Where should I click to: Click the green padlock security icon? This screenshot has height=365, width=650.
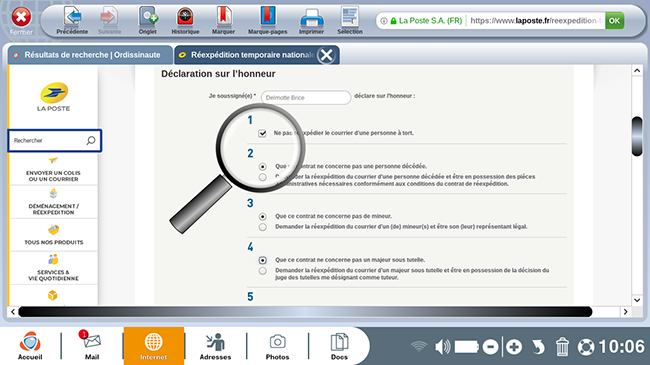coord(393,21)
